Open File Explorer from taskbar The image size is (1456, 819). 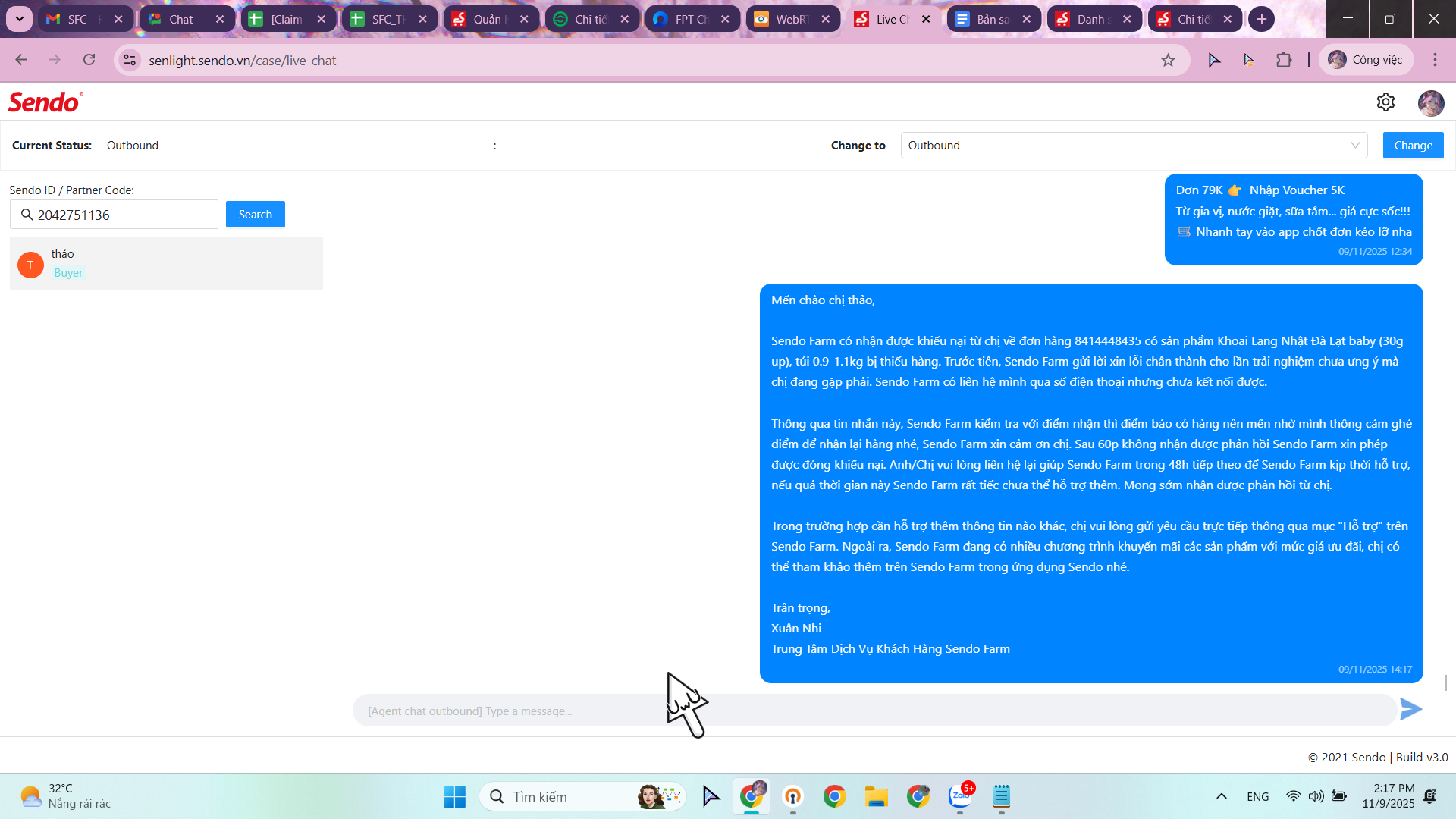(x=876, y=796)
